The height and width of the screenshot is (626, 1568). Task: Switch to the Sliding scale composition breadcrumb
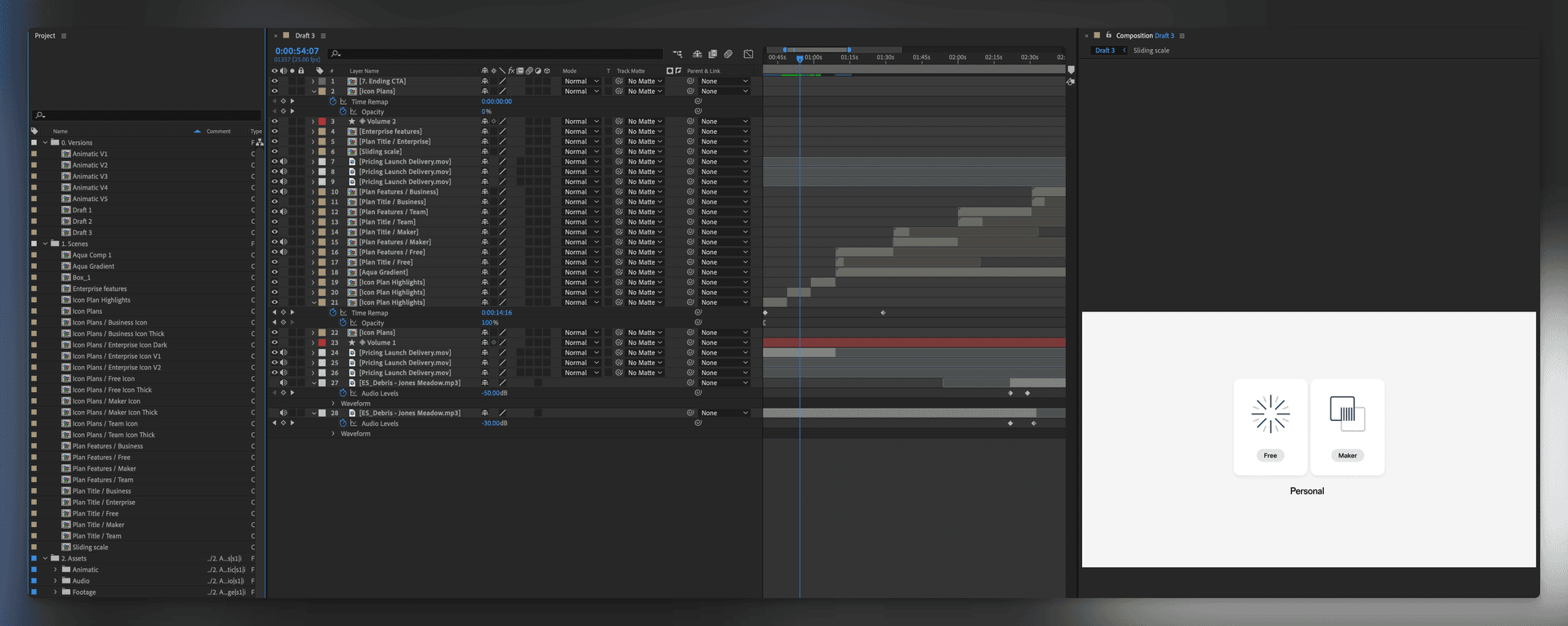[1151, 51]
